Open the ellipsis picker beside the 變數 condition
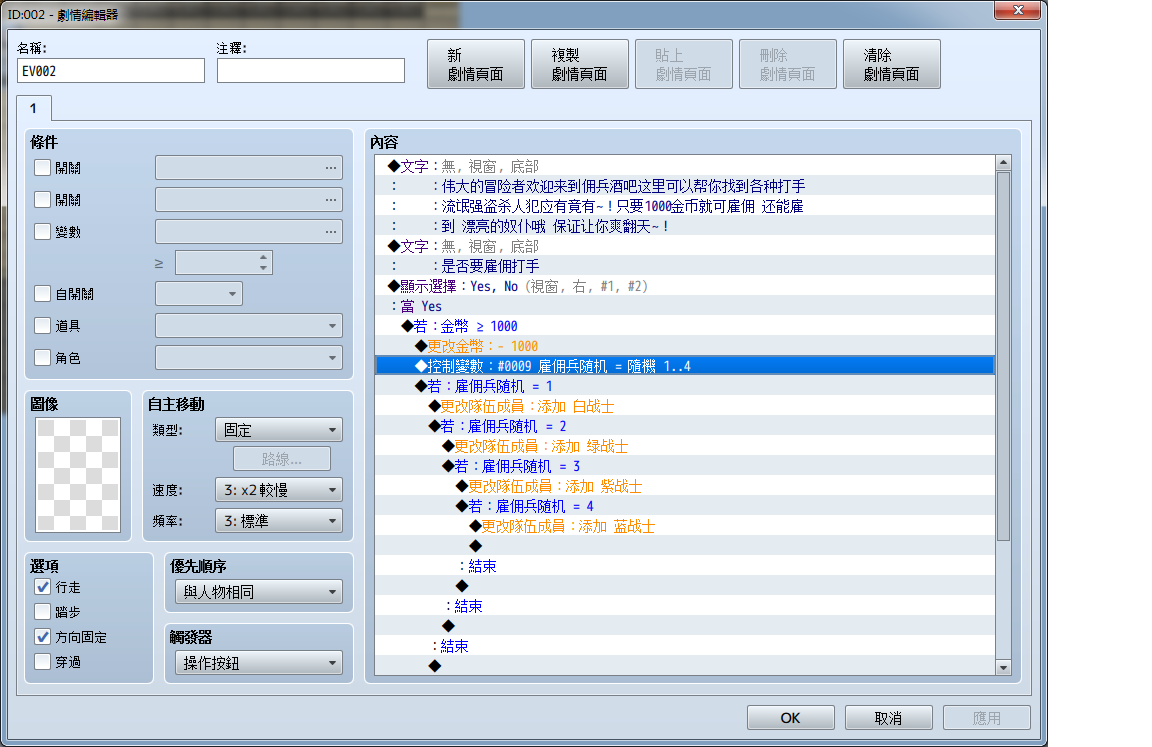This screenshot has height=747, width=1152. tap(331, 232)
